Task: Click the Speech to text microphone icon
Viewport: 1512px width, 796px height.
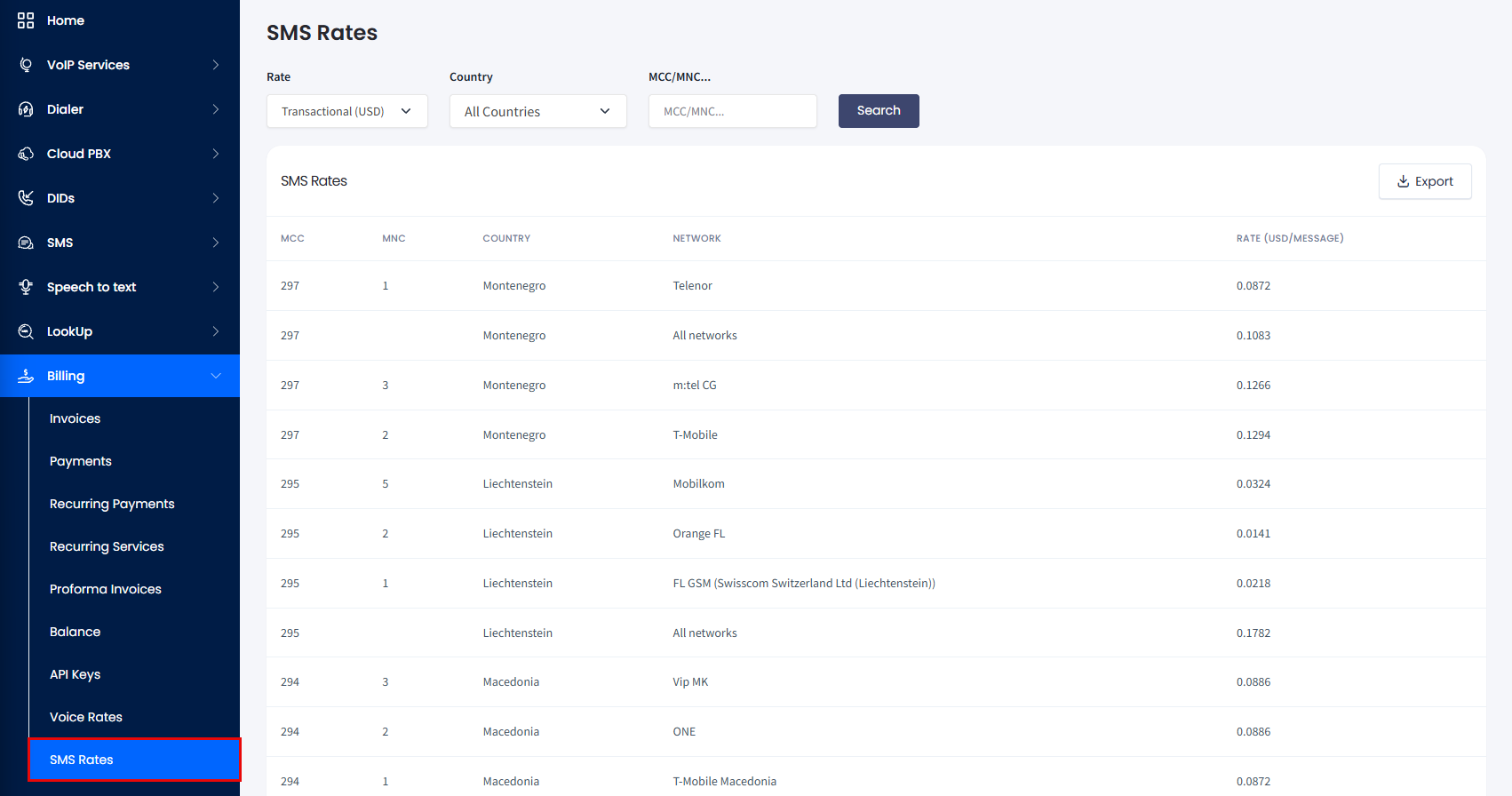Action: pyautogui.click(x=26, y=287)
